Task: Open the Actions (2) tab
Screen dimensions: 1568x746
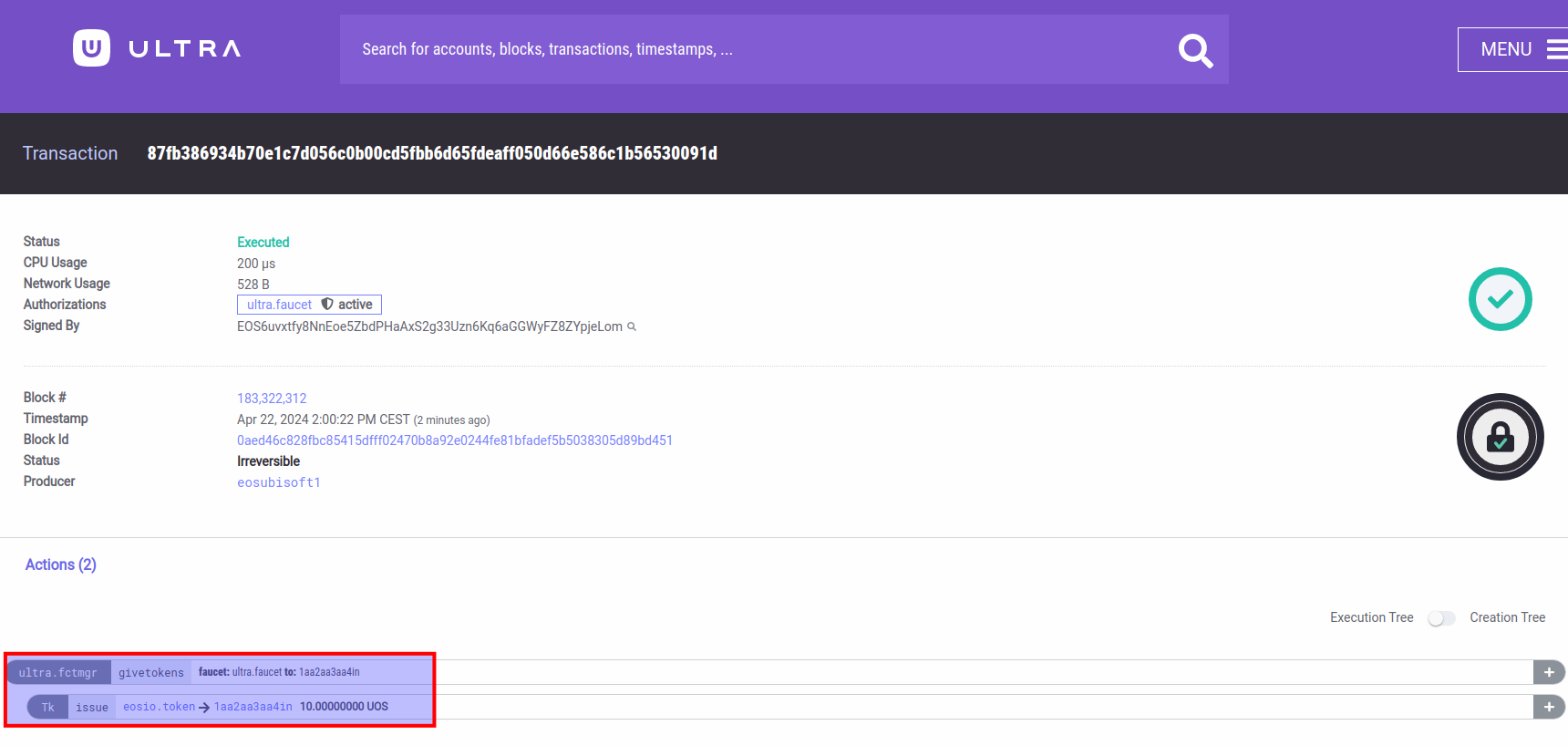Action: click(61, 565)
